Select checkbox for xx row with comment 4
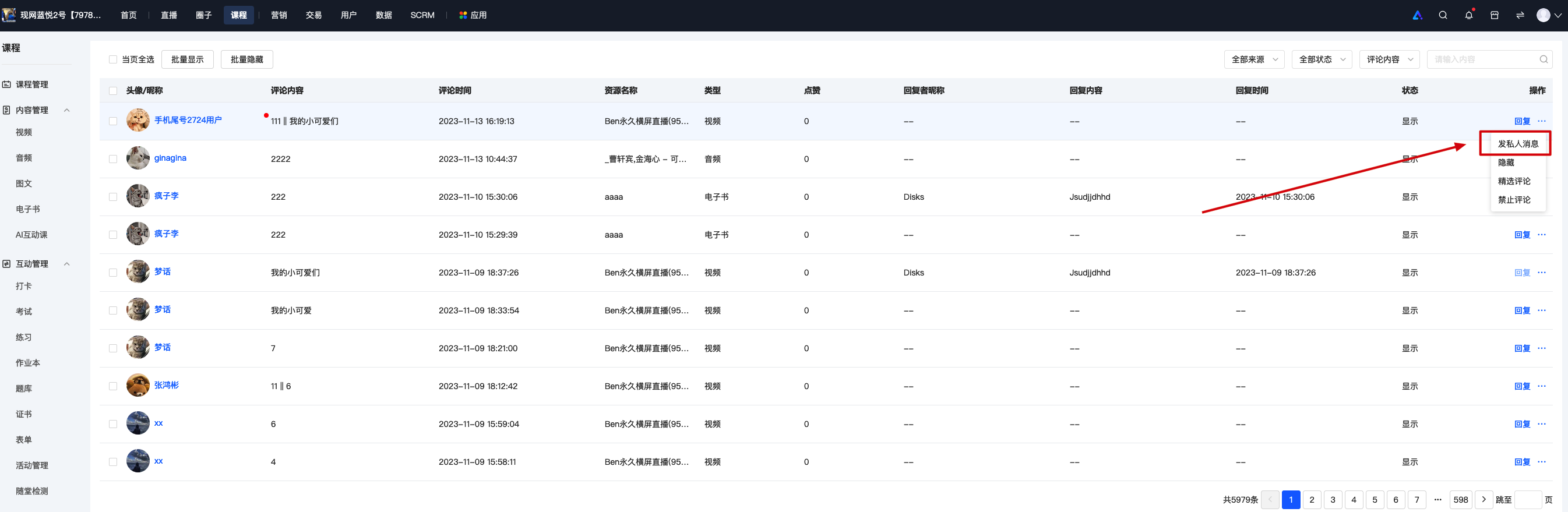The image size is (1568, 512). click(112, 461)
